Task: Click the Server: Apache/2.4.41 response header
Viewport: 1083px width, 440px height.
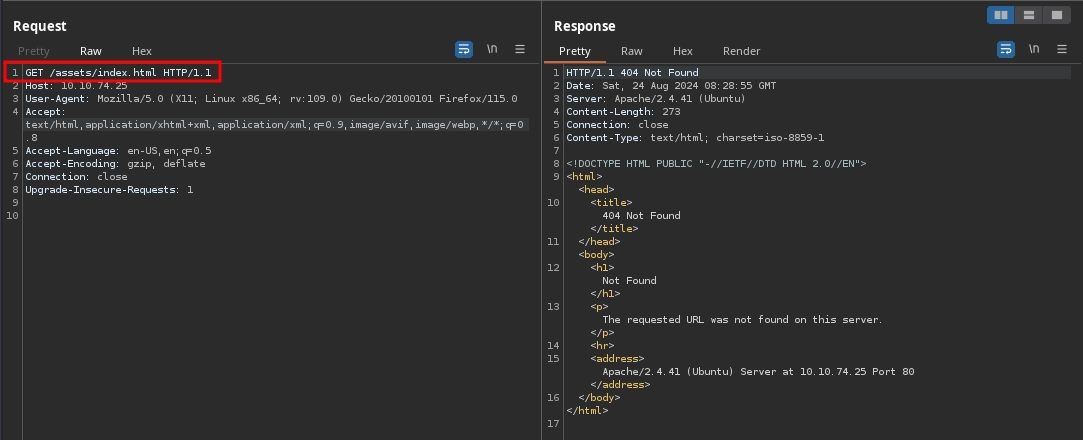Action: tap(656, 99)
